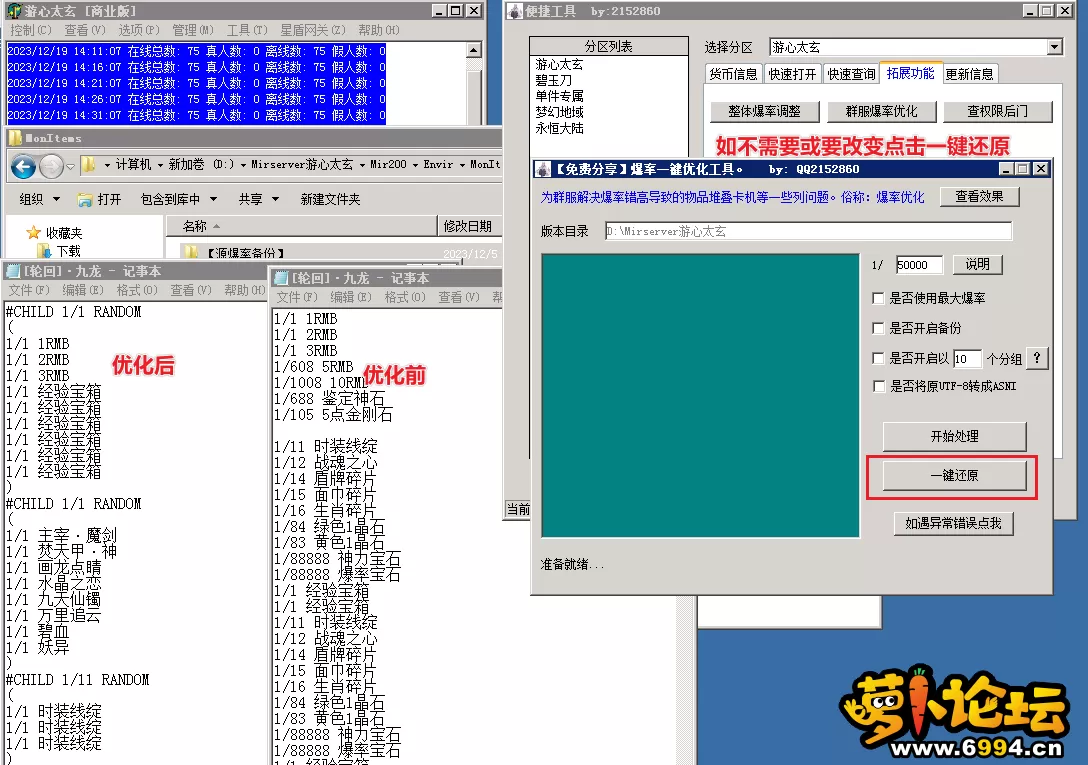Open 控制(C) menu in 游心太玄 window
This screenshot has height=765, width=1088.
pos(31,30)
